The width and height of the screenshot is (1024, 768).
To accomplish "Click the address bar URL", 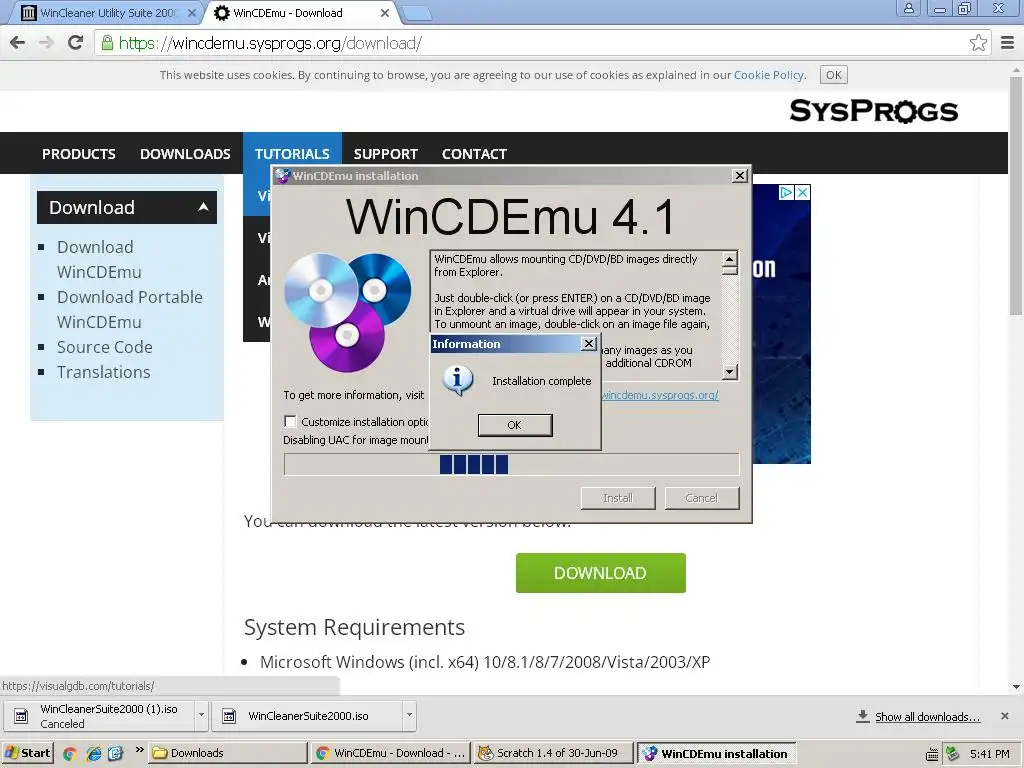I will (270, 43).
